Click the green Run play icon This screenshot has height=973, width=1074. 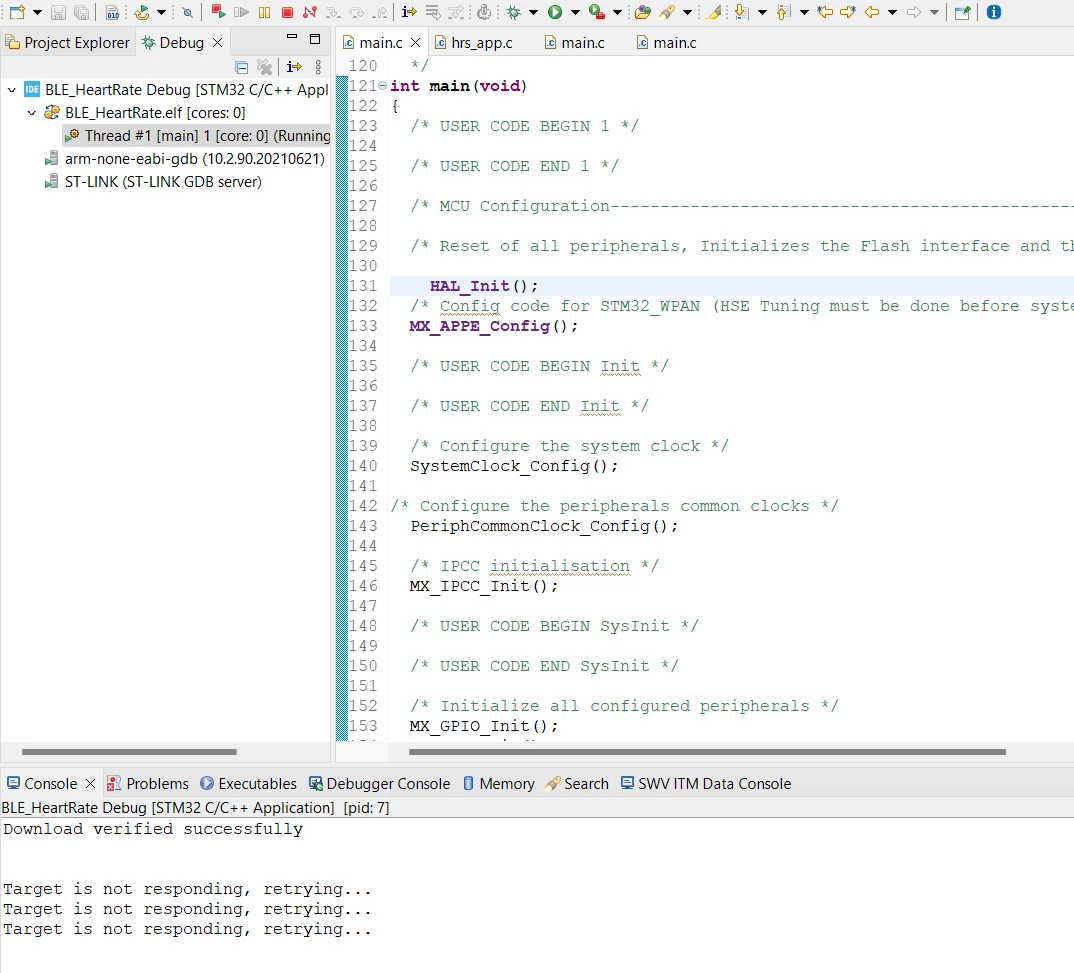(555, 12)
